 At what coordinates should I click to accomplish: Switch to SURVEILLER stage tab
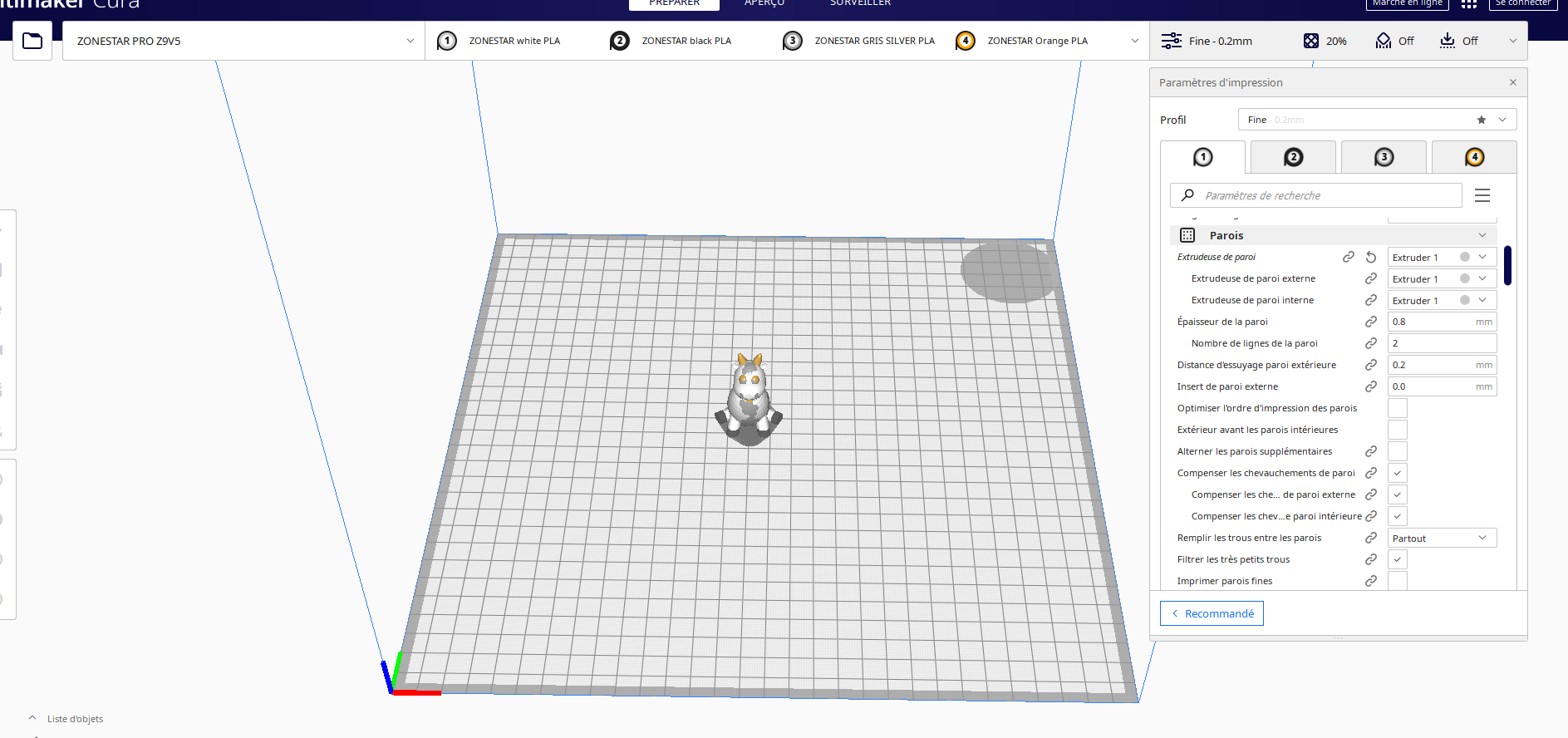point(860,4)
